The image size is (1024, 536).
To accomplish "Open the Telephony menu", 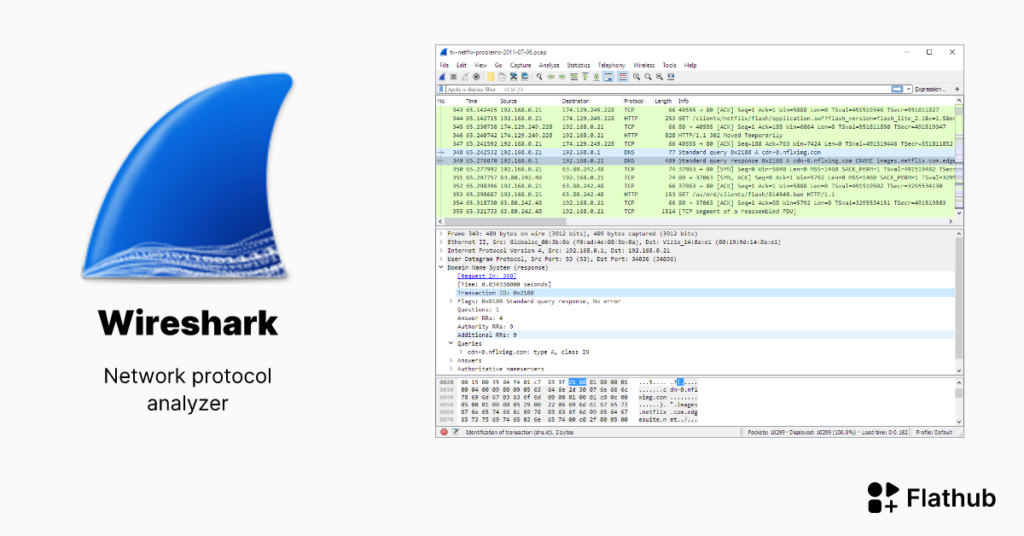I will pos(612,65).
